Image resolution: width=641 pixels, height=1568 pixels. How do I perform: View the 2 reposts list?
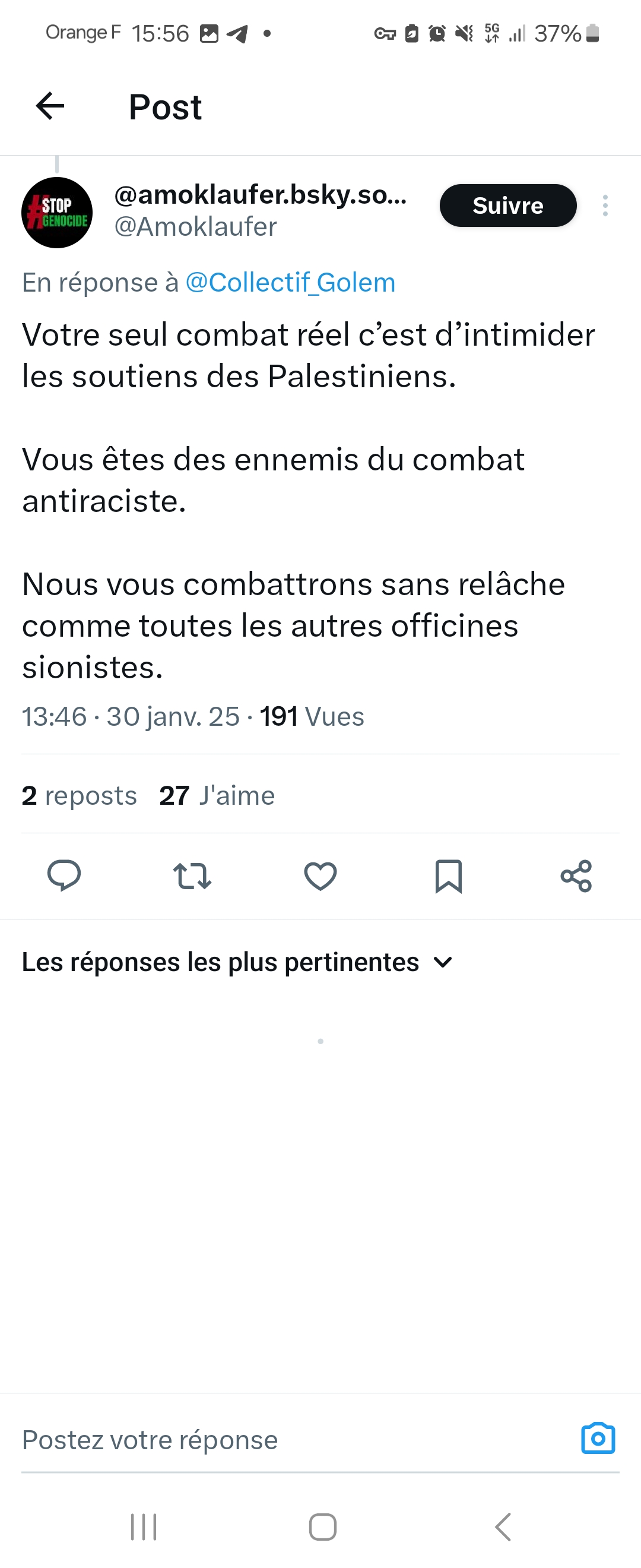(x=79, y=795)
